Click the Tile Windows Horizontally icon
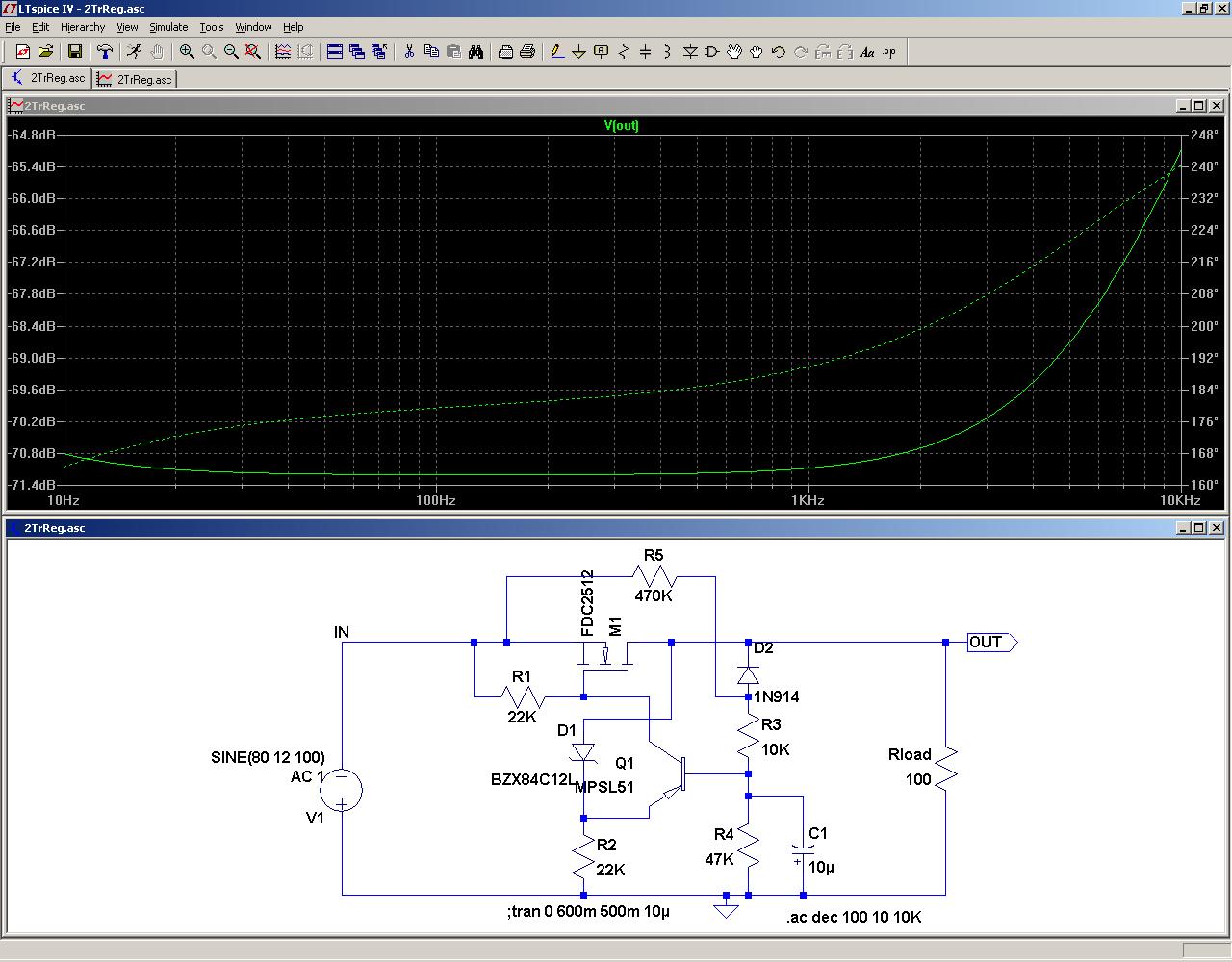The width and height of the screenshot is (1232, 962). 335,52
